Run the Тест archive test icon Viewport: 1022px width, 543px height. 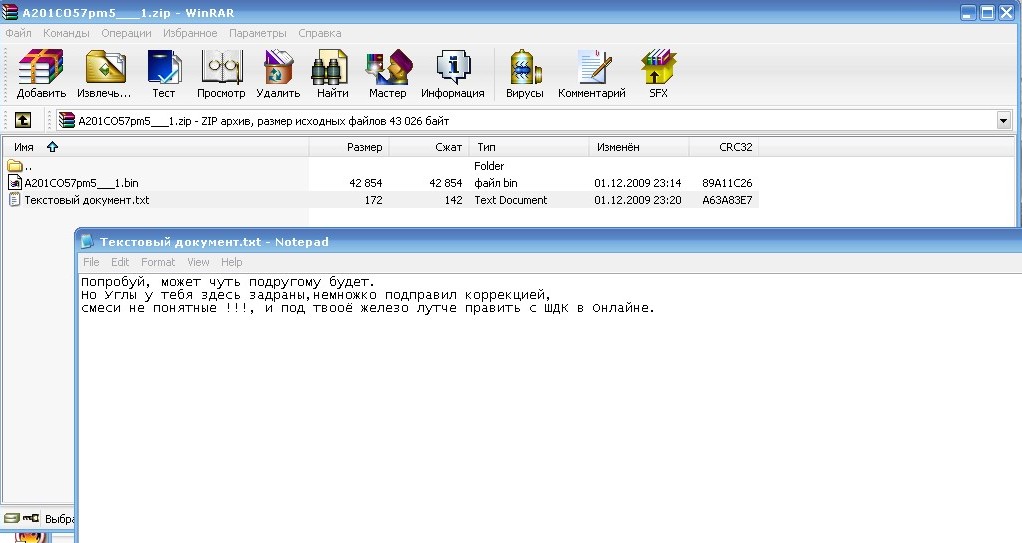point(164,67)
